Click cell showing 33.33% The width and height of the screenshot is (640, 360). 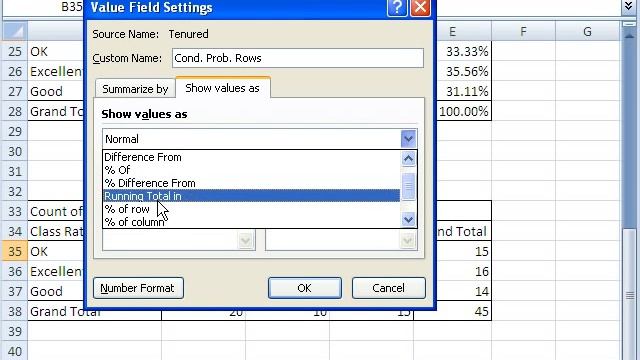click(x=464, y=51)
